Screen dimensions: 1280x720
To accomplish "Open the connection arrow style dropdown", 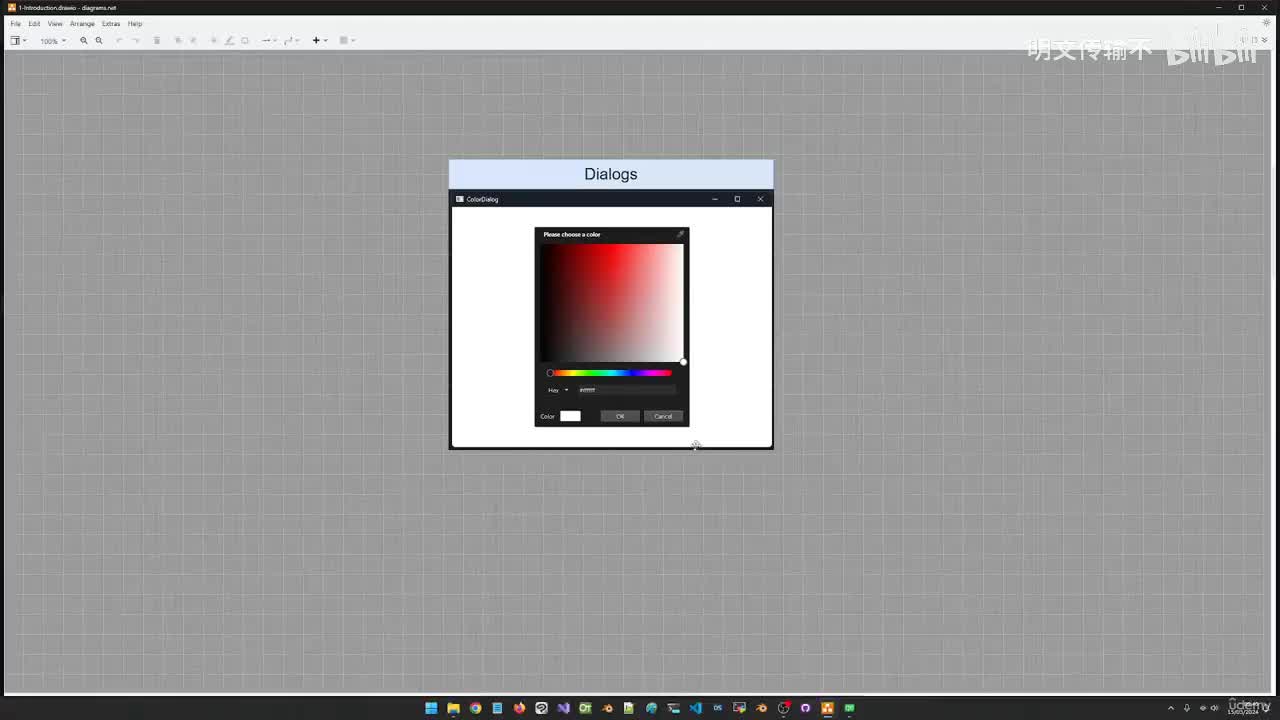I will (x=269, y=41).
